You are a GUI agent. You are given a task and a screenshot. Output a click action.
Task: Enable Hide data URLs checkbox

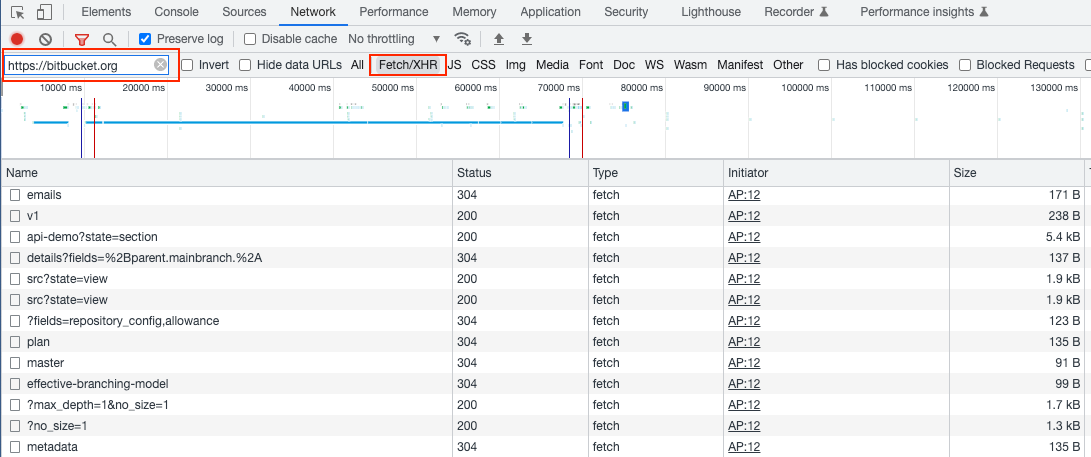click(244, 65)
